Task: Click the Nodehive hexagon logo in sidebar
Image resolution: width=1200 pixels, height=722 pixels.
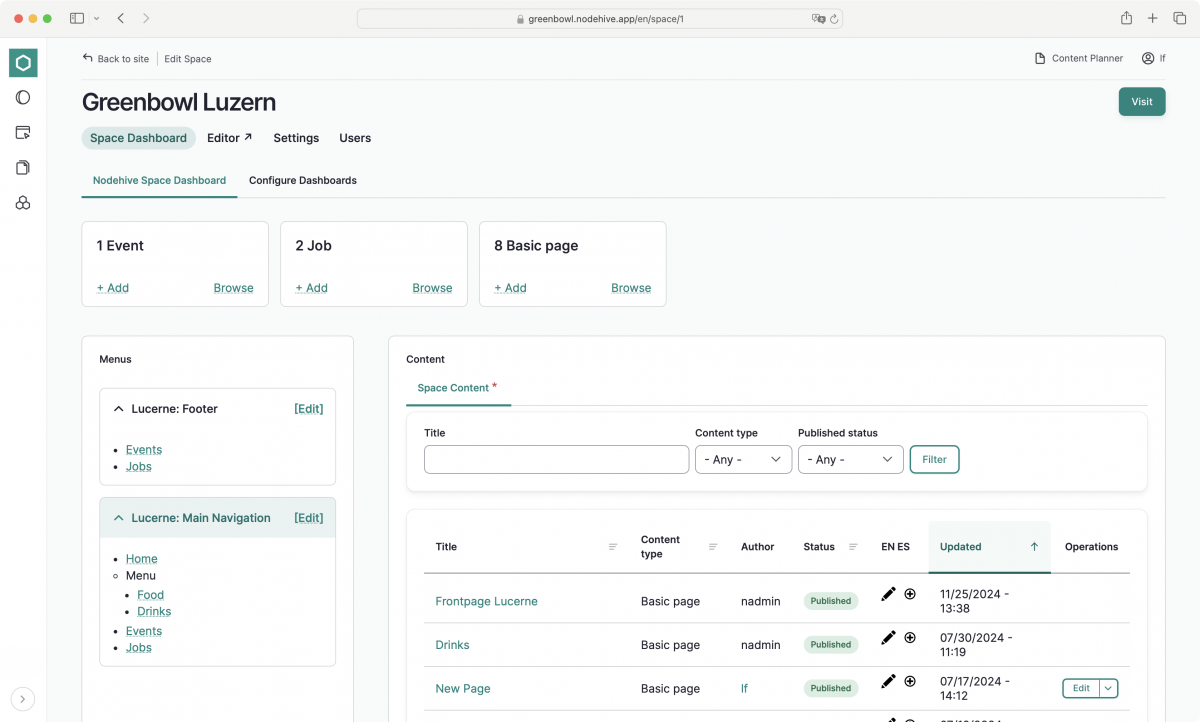Action: click(23, 63)
